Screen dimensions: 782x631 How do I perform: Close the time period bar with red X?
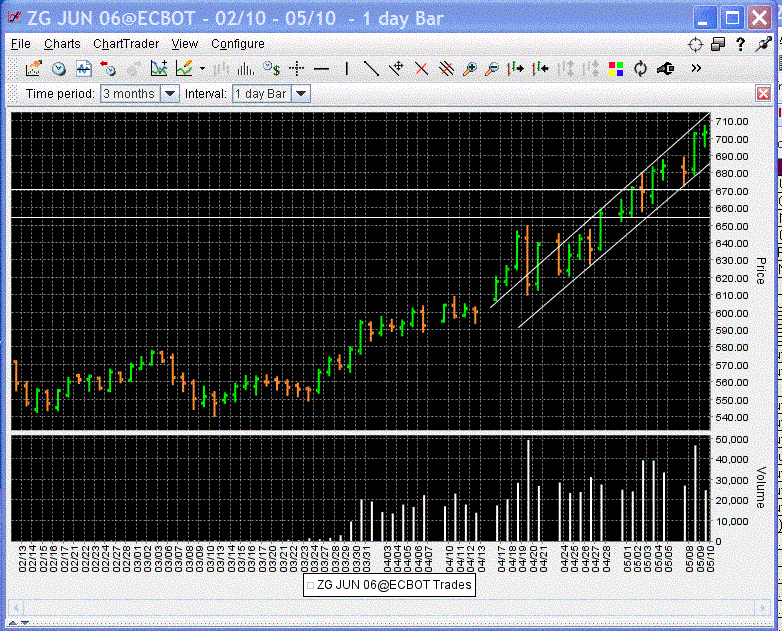pyautogui.click(x=763, y=93)
